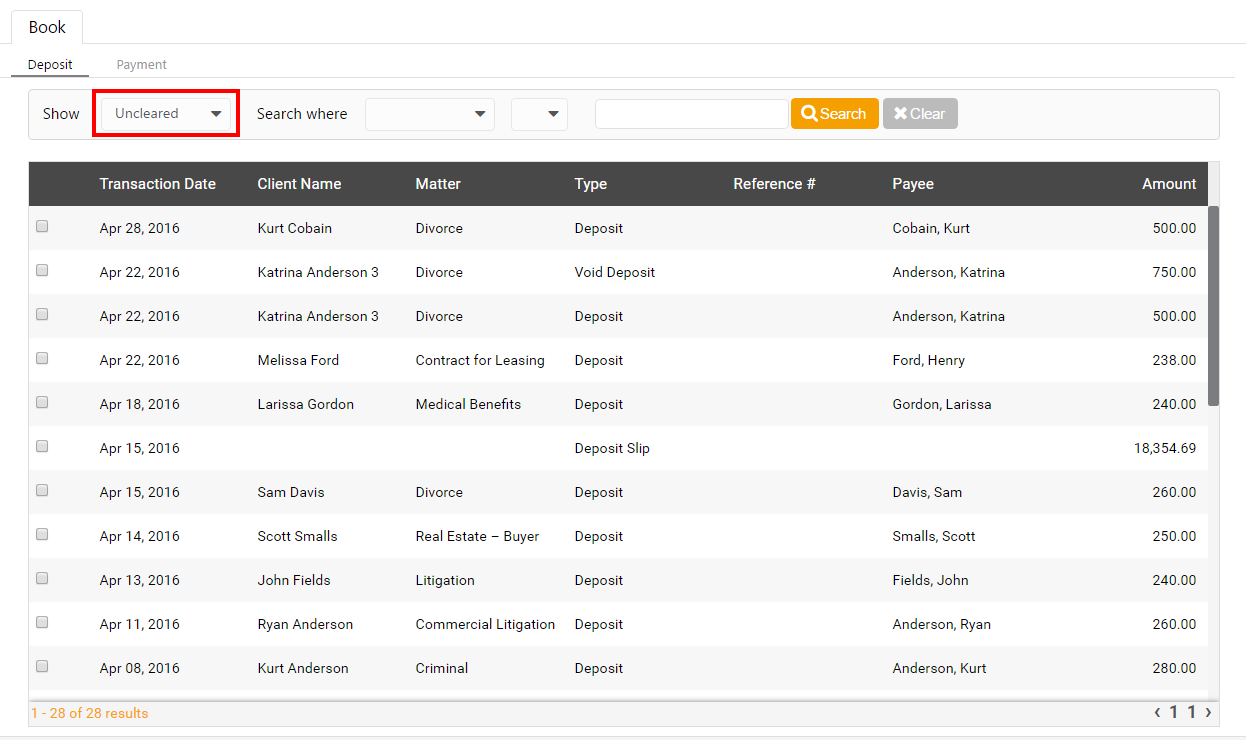1246x740 pixels.
Task: Click the Litigation matter cell for John Fields
Action: pyautogui.click(x=445, y=580)
